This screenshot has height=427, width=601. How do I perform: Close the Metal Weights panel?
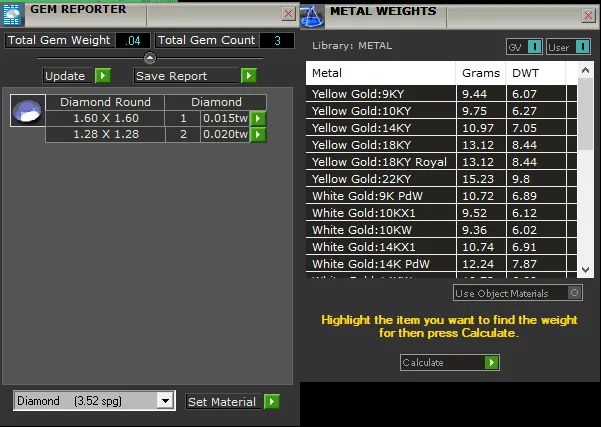(588, 16)
